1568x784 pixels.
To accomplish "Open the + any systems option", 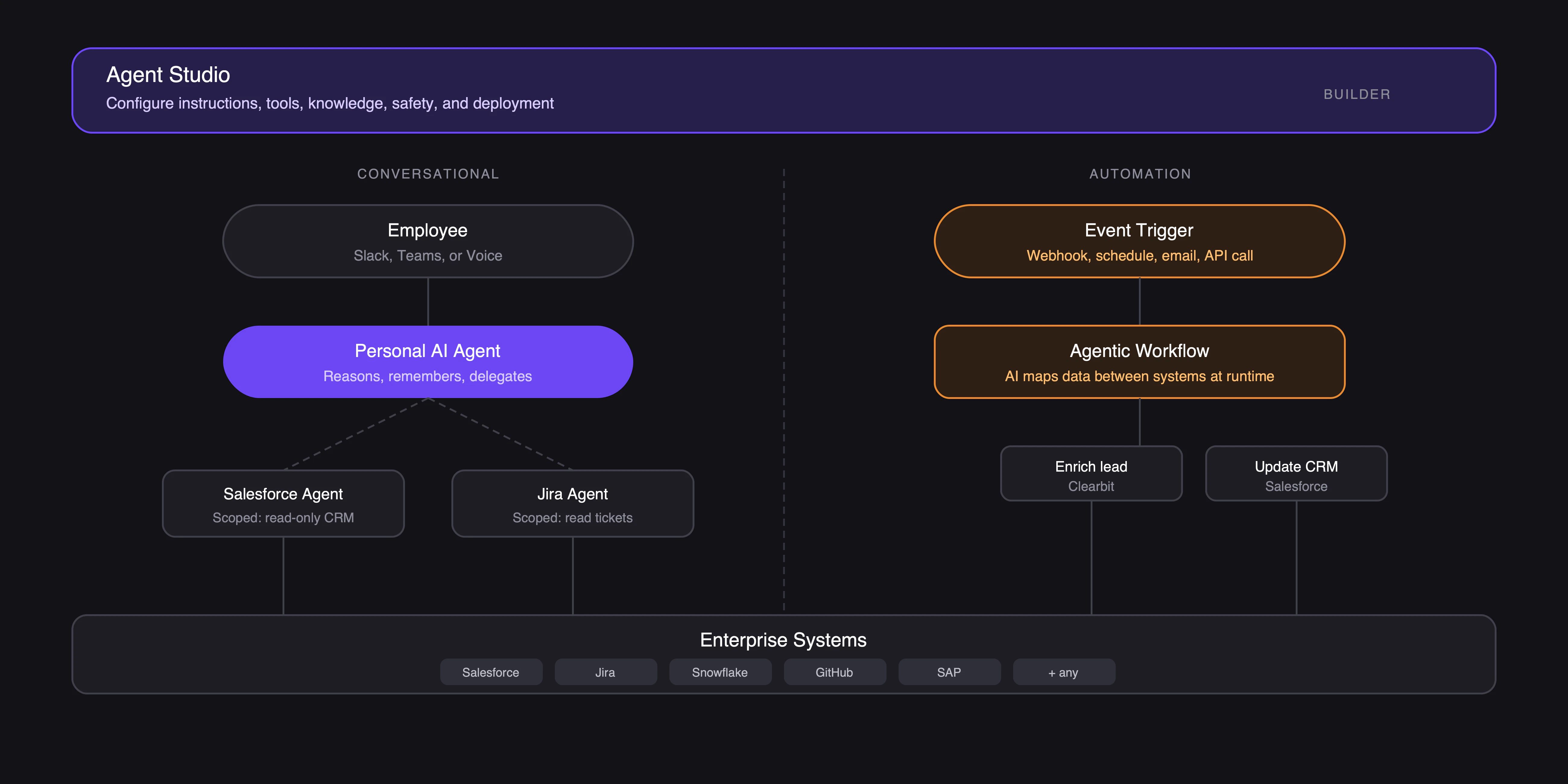I will 1064,672.
